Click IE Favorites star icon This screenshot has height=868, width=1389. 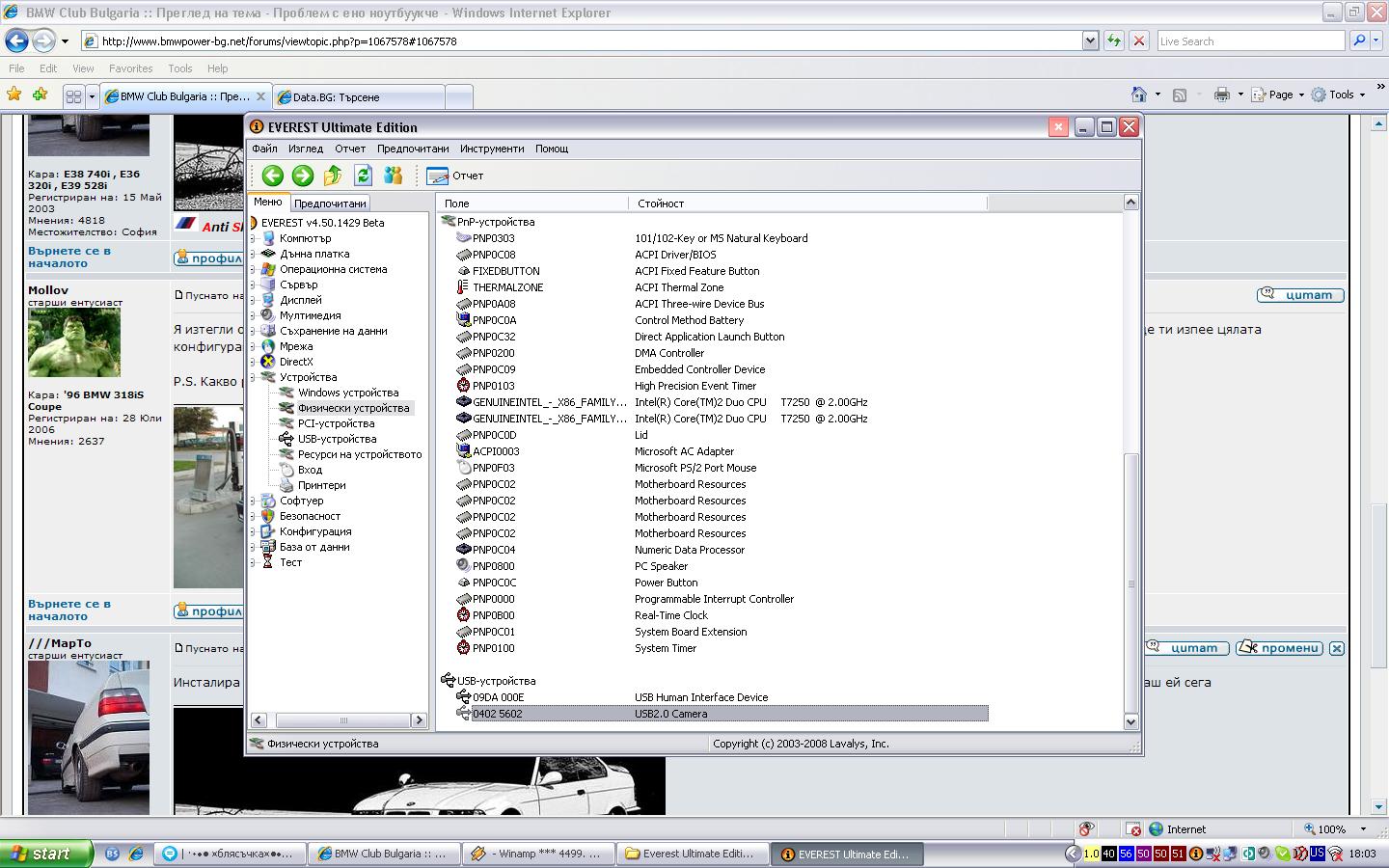pyautogui.click(x=14, y=95)
